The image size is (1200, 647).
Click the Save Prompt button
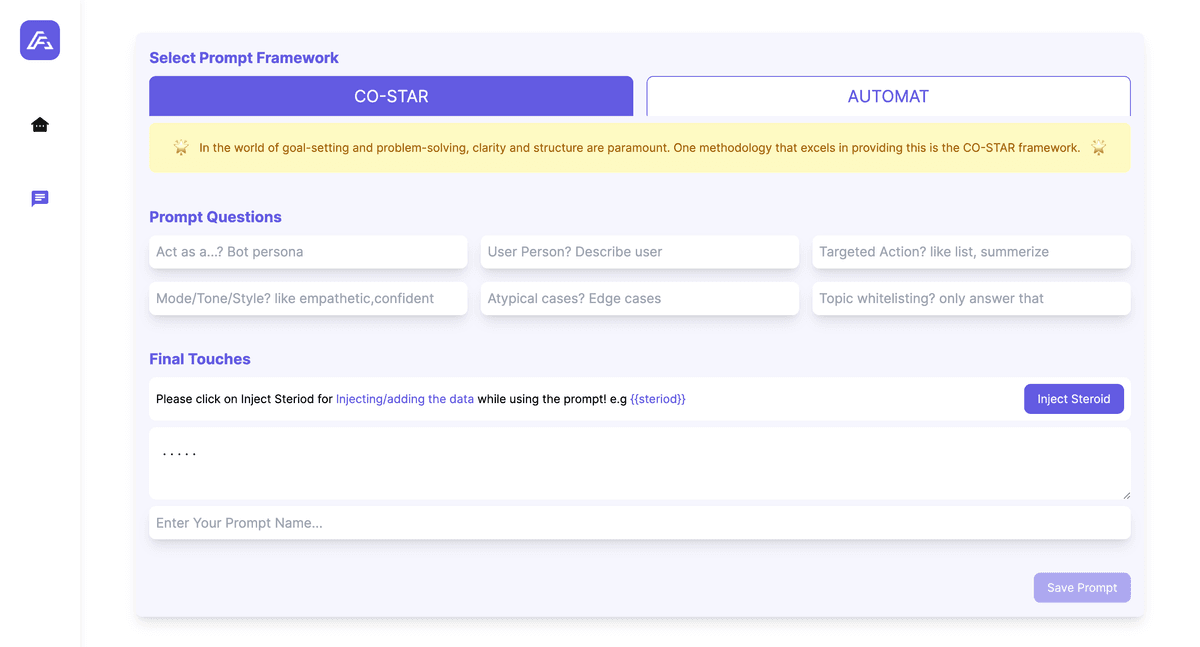coord(1081,588)
